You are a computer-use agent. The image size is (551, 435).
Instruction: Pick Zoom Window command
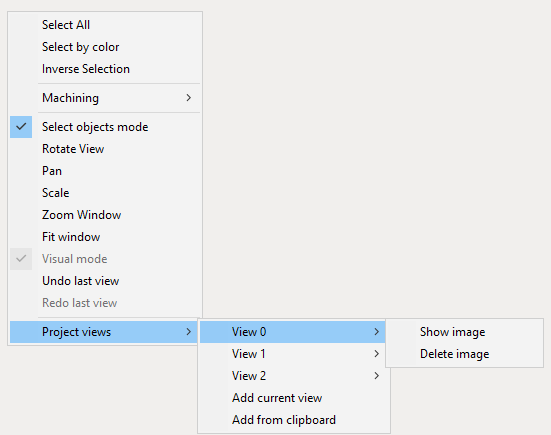tap(105, 215)
